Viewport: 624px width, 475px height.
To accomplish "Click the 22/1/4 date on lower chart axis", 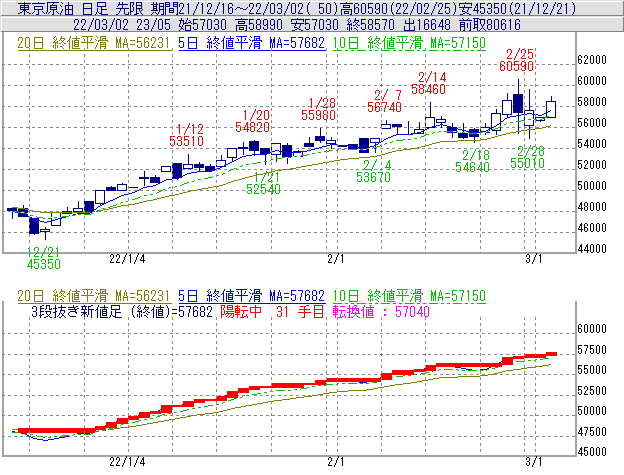I will 127,462.
